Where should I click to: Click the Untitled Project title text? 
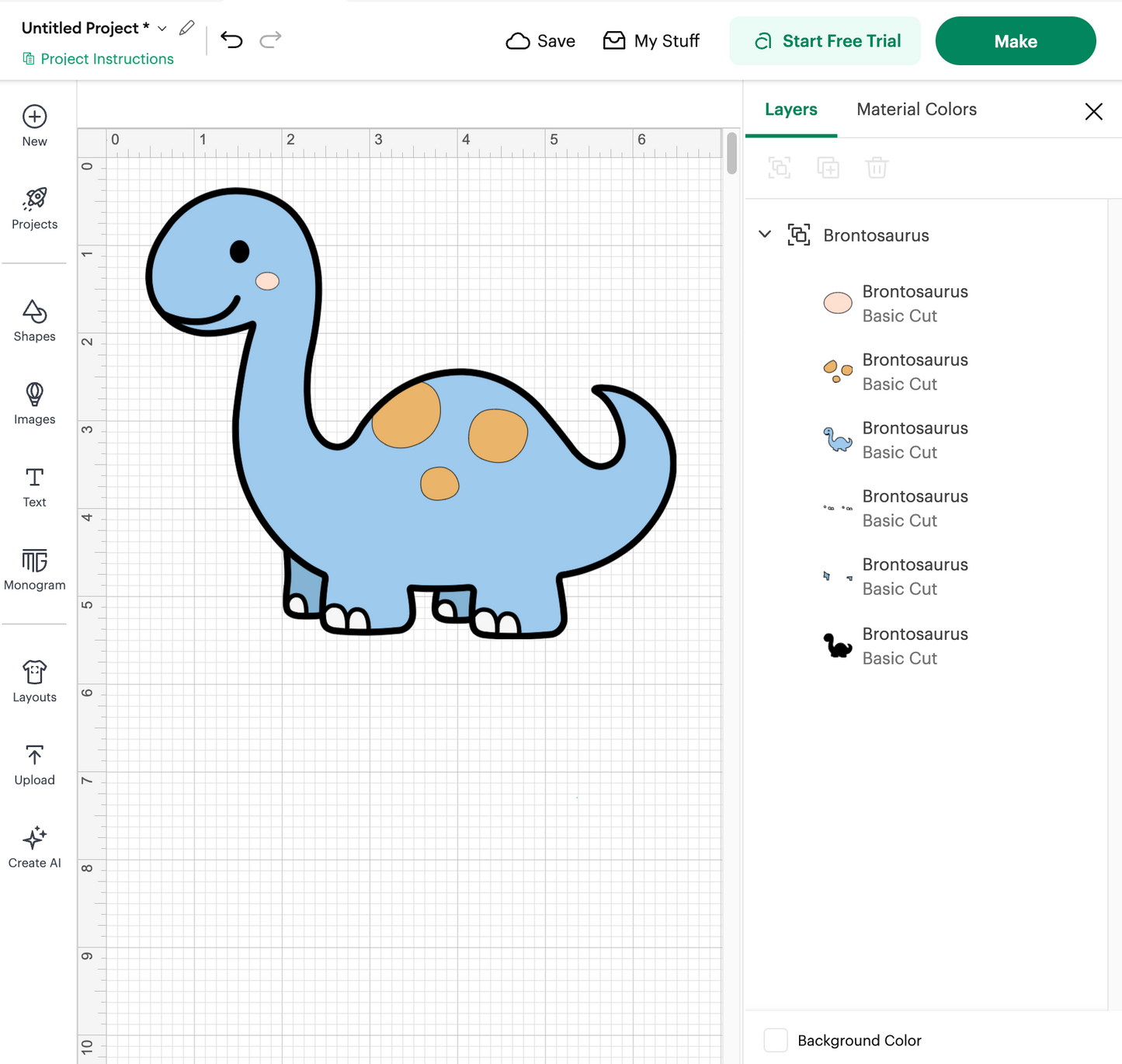[85, 28]
